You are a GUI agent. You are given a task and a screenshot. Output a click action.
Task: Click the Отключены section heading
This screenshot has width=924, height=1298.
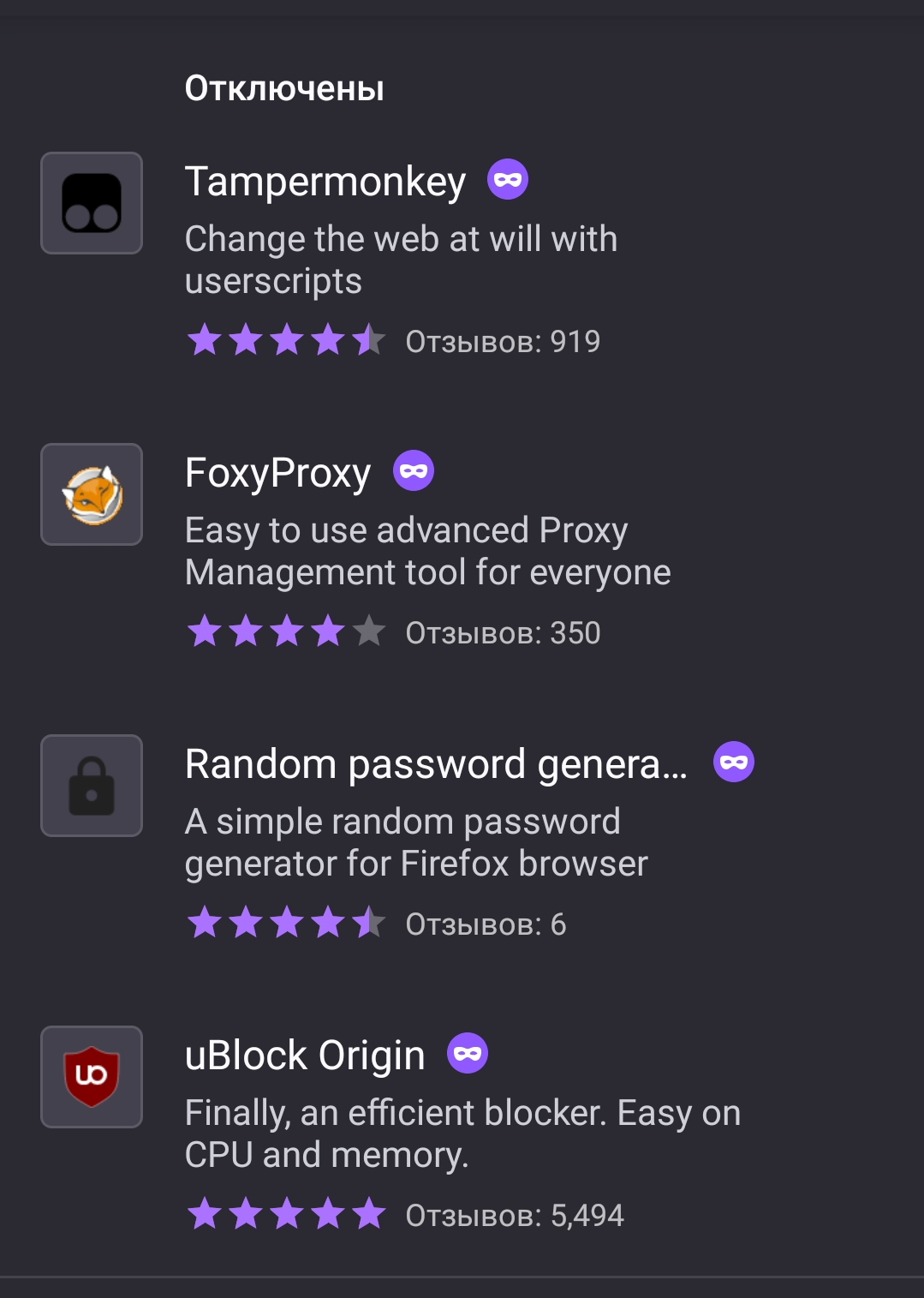tap(284, 88)
